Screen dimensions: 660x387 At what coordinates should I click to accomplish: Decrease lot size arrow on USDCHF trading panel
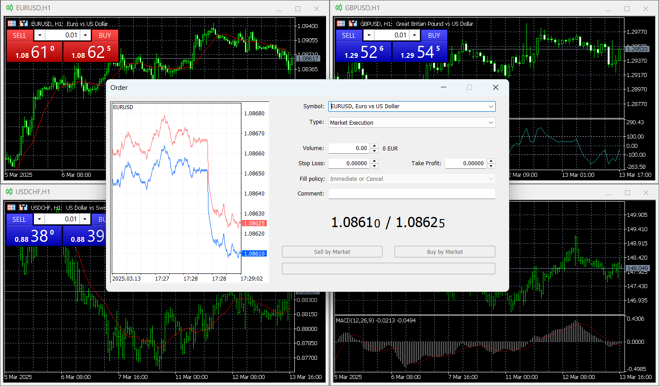[x=39, y=219]
